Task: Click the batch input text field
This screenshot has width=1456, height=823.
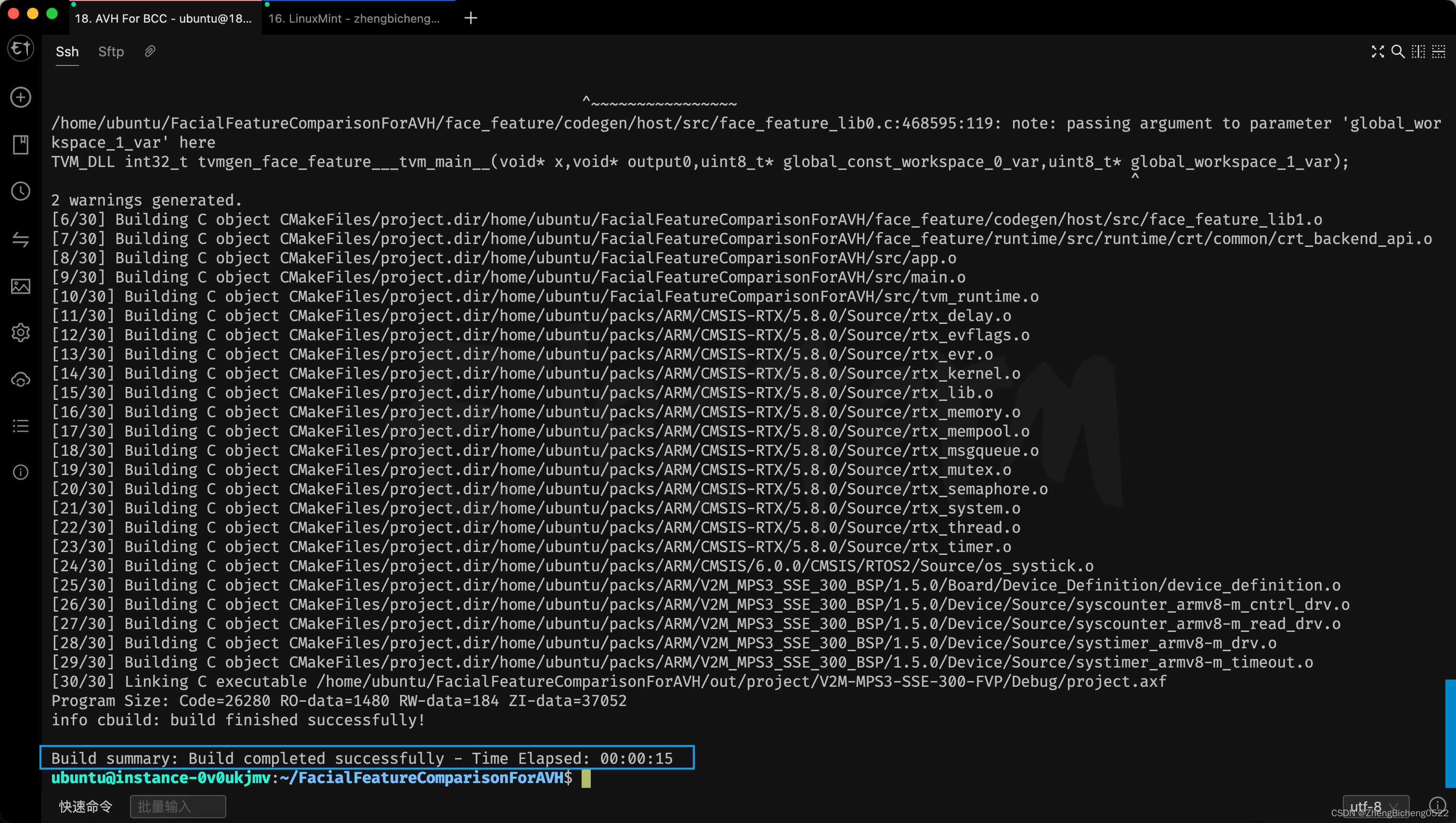Action: (x=178, y=806)
